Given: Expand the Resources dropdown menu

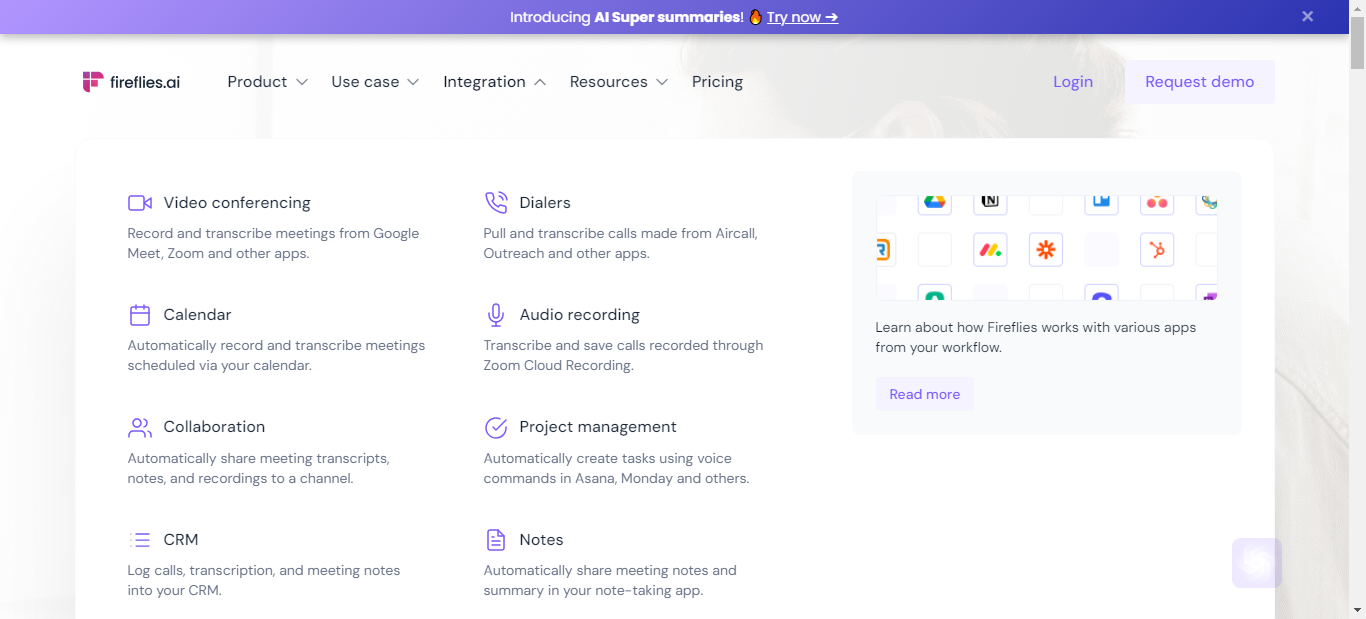Looking at the screenshot, I should 619,82.
